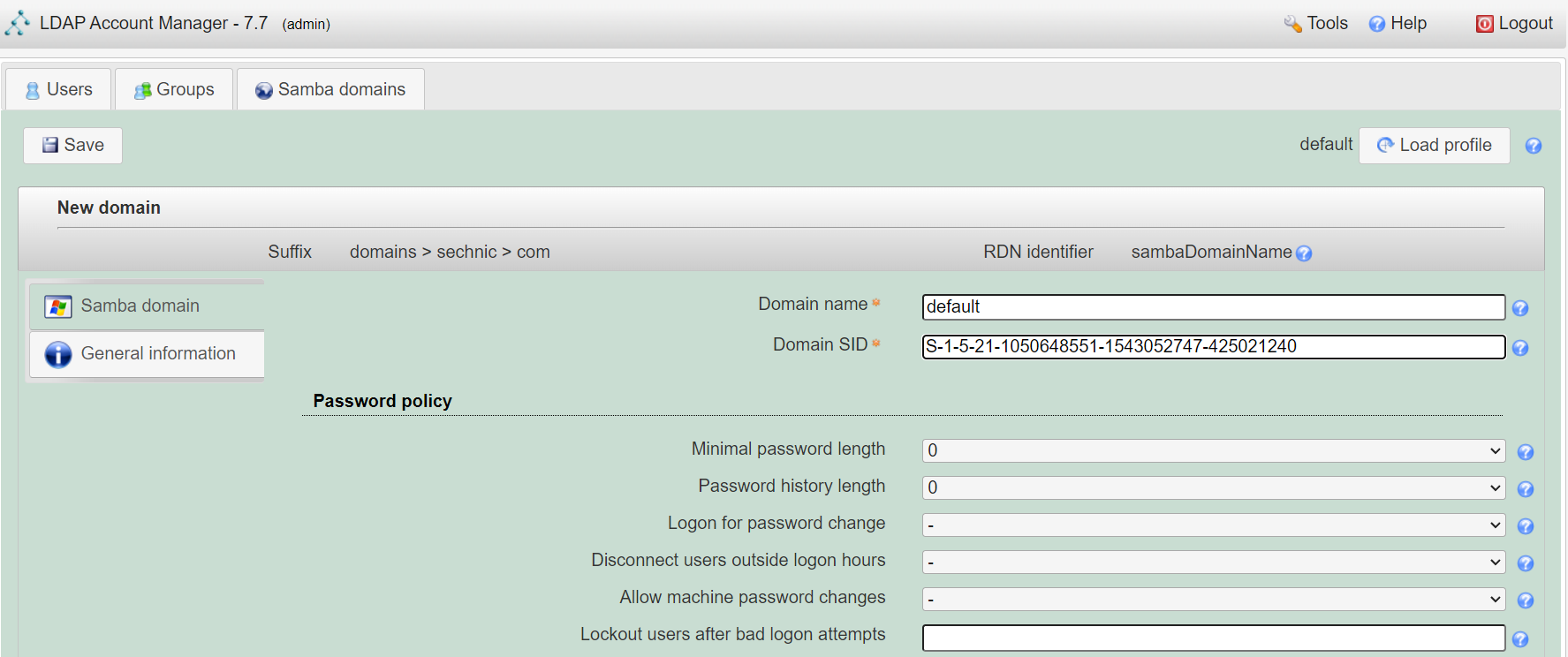This screenshot has width=1568, height=657.
Task: Click the Logout link
Action: pos(1514,24)
